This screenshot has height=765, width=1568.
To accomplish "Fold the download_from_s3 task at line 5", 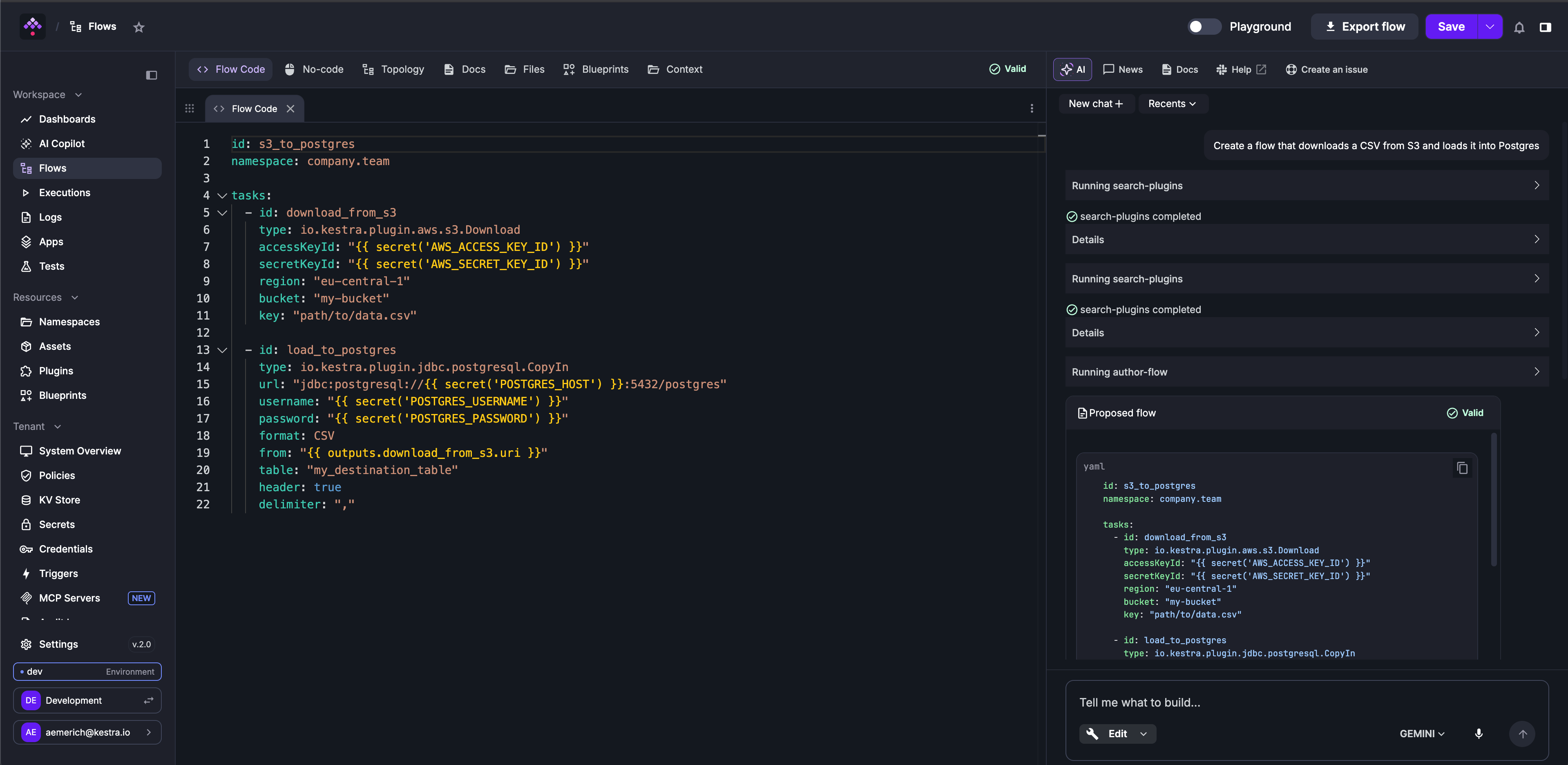I will coord(222,212).
